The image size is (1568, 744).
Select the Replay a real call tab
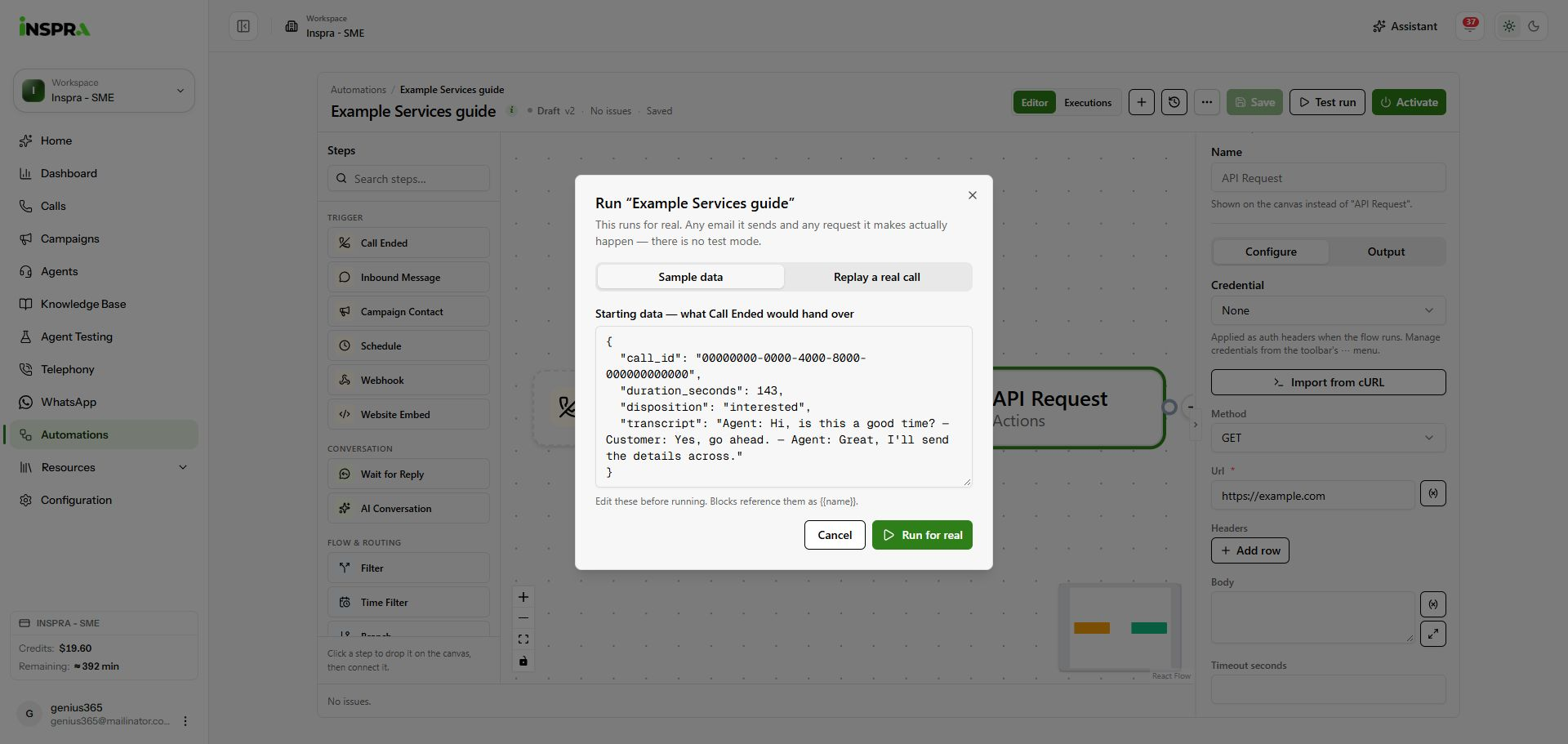[x=877, y=277]
